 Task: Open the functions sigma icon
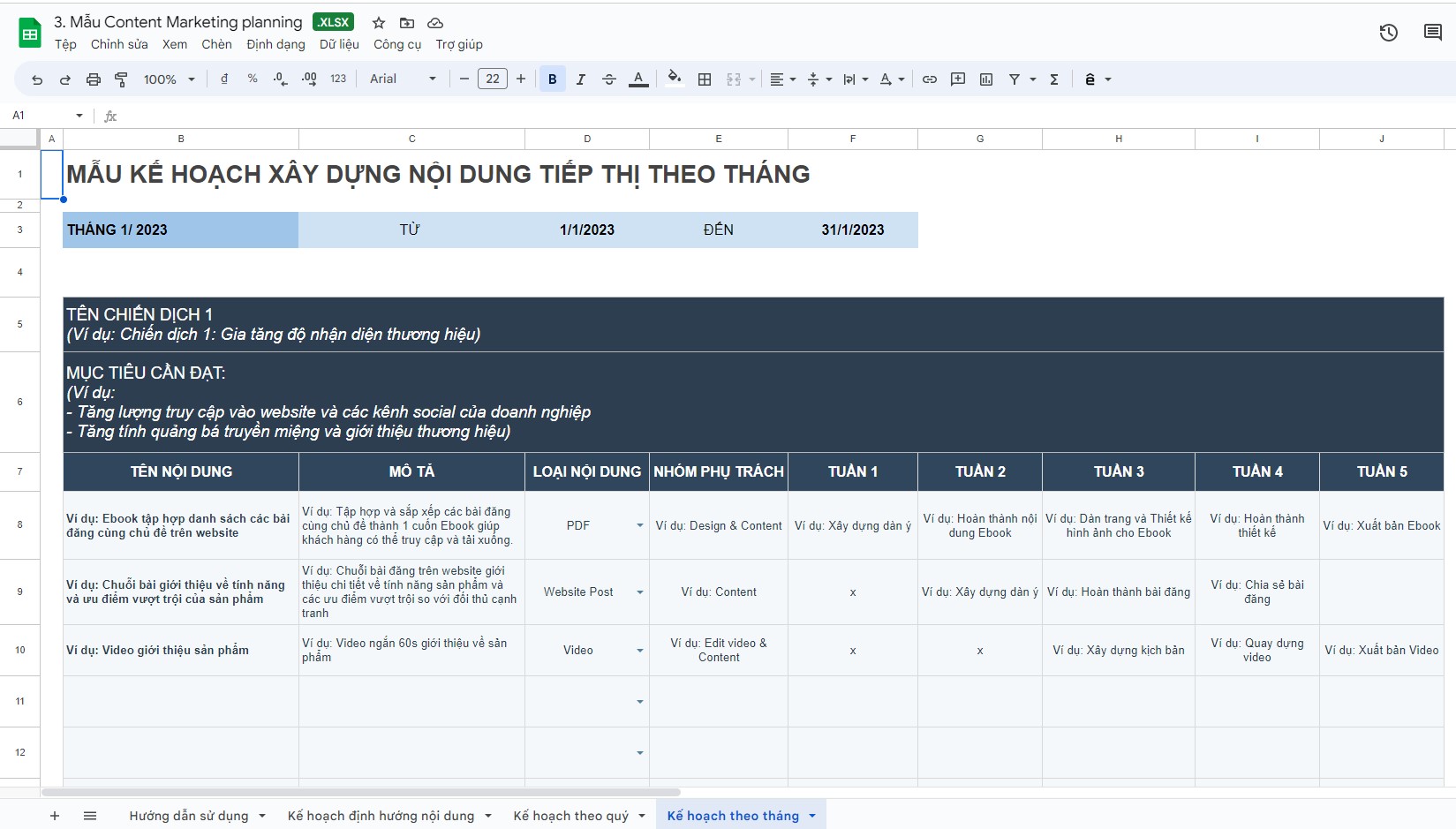(x=1054, y=79)
